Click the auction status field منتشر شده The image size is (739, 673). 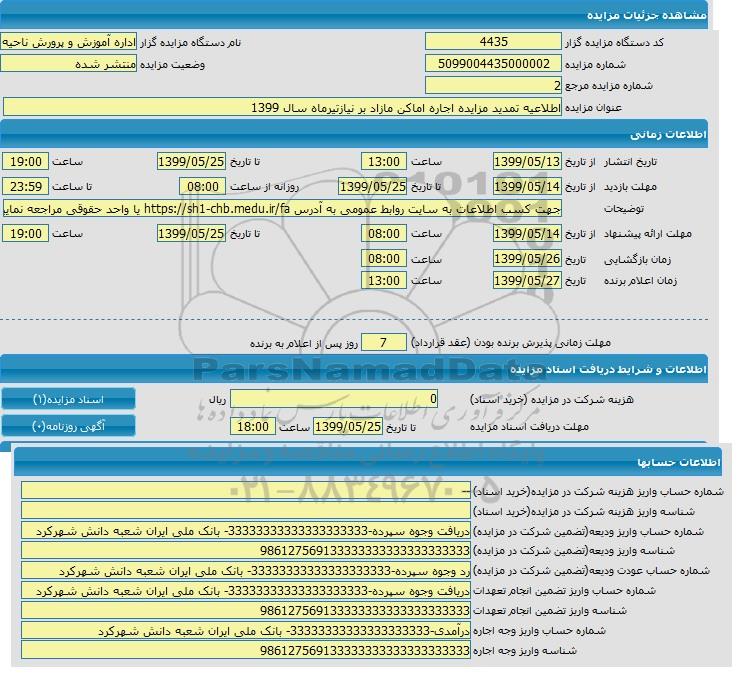click(68, 64)
